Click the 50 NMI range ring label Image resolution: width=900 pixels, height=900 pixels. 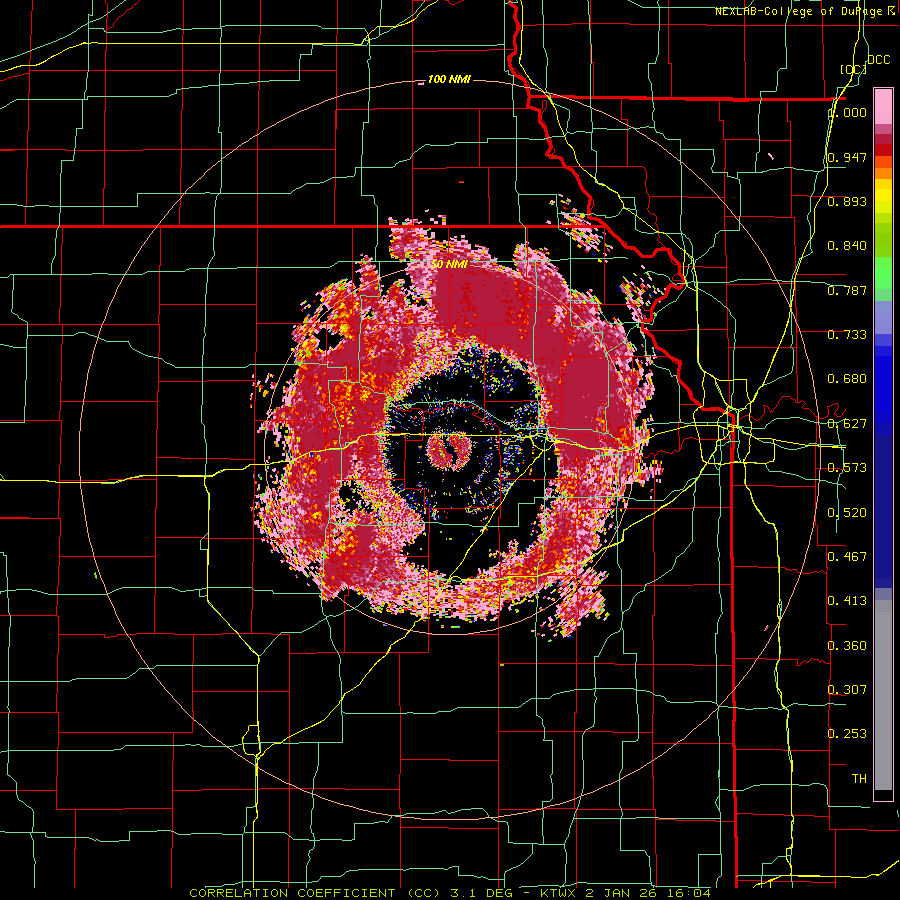click(449, 264)
